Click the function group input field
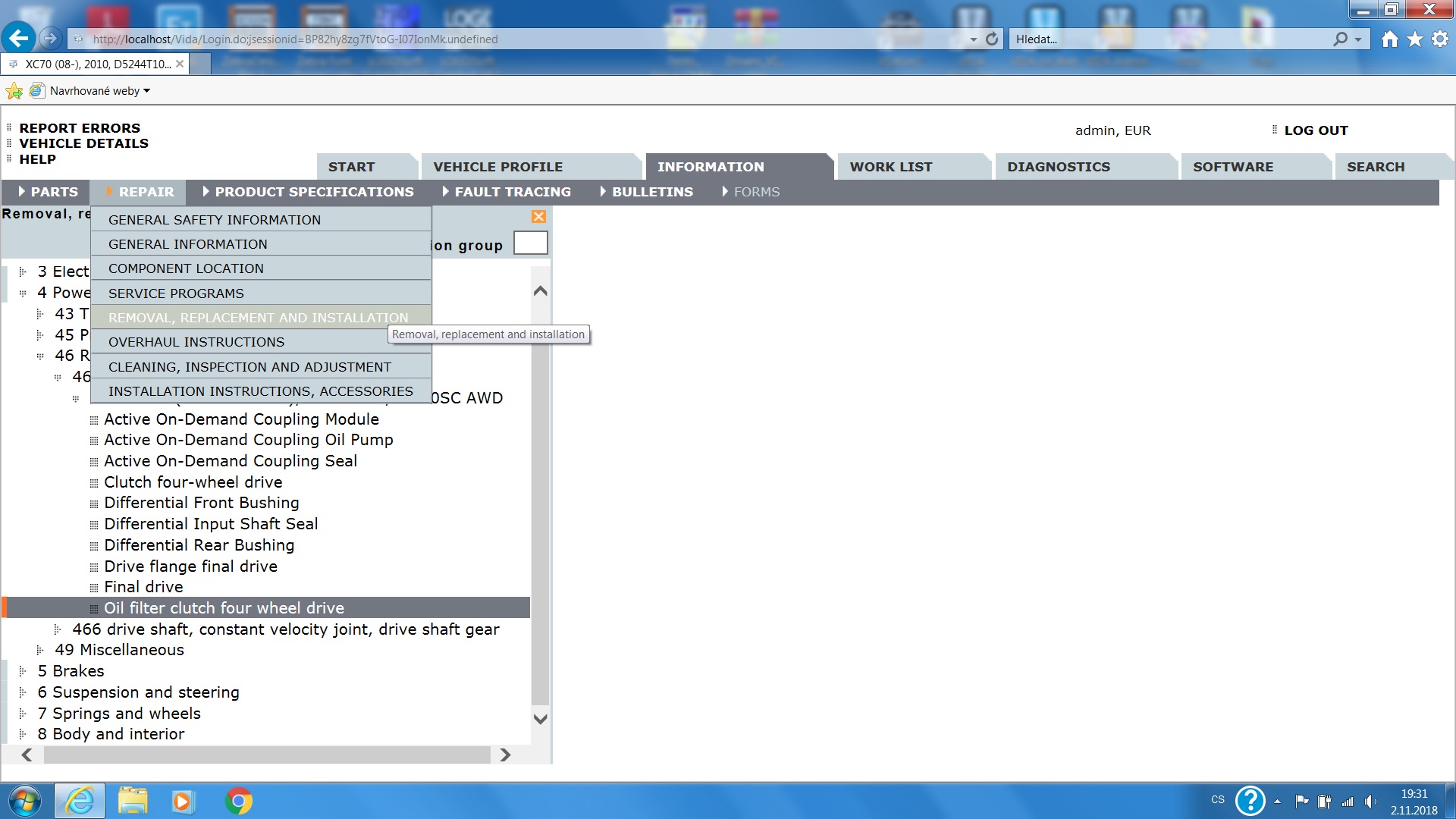The image size is (1456, 819). point(530,243)
